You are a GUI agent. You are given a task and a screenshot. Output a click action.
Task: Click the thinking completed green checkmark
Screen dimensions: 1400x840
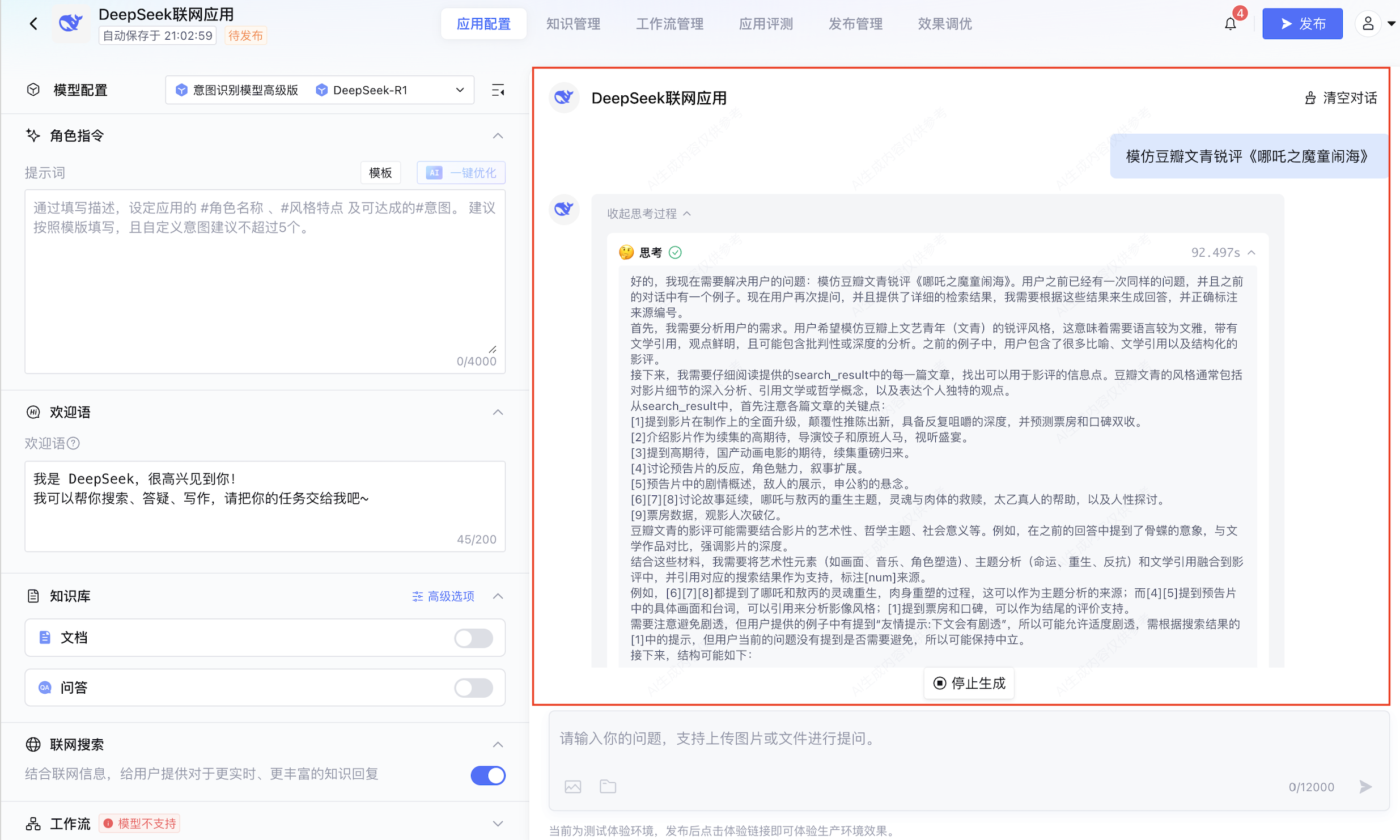[x=675, y=253]
